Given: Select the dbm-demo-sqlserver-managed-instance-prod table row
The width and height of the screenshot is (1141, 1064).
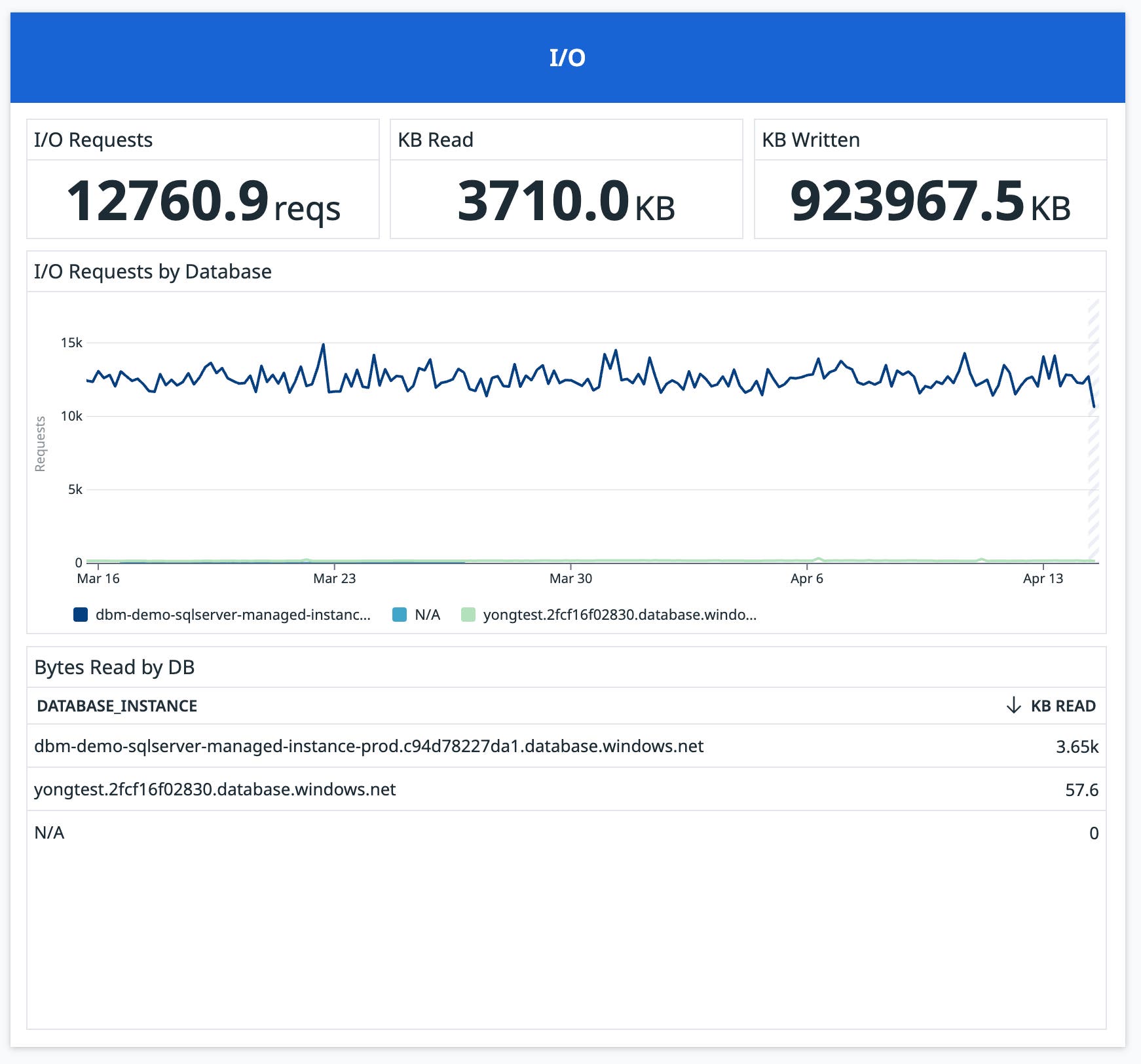Looking at the screenshot, I should tap(369, 746).
